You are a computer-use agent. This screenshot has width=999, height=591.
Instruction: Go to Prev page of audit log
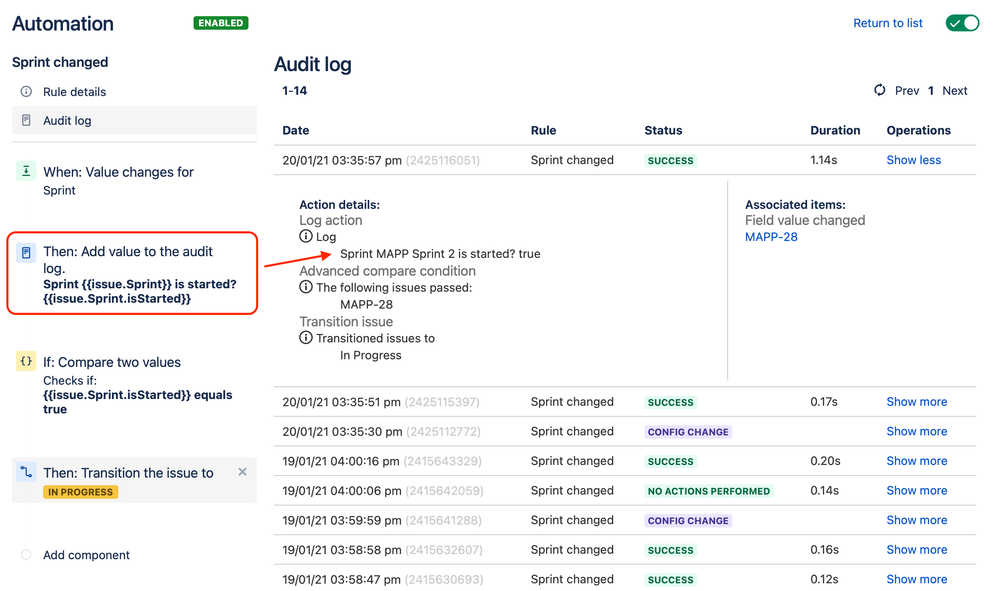click(x=907, y=90)
